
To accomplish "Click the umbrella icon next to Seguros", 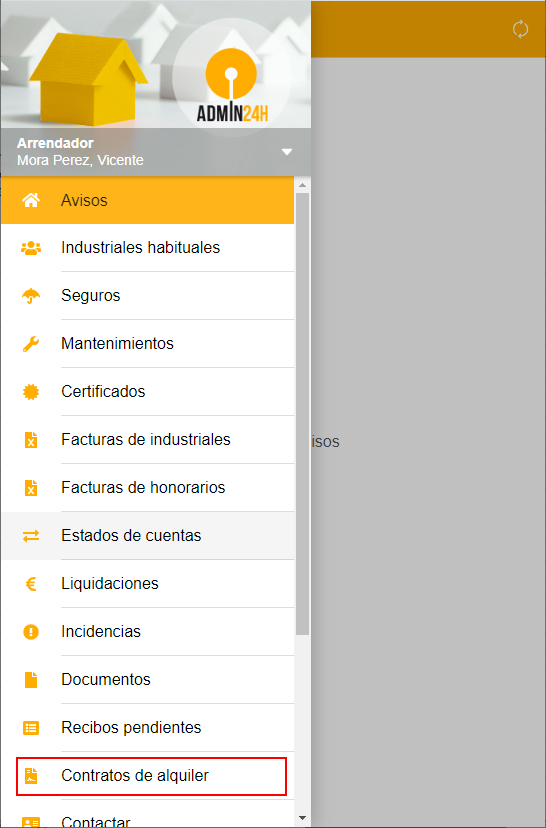I will (x=31, y=296).
